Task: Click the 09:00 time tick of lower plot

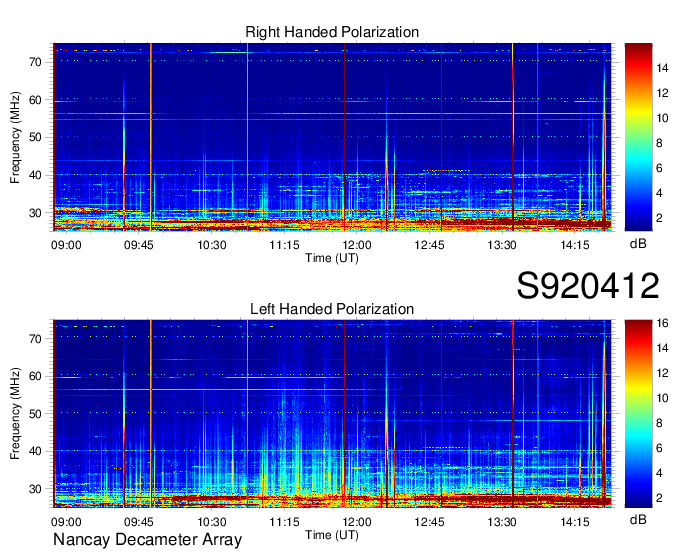Action: click(66, 522)
